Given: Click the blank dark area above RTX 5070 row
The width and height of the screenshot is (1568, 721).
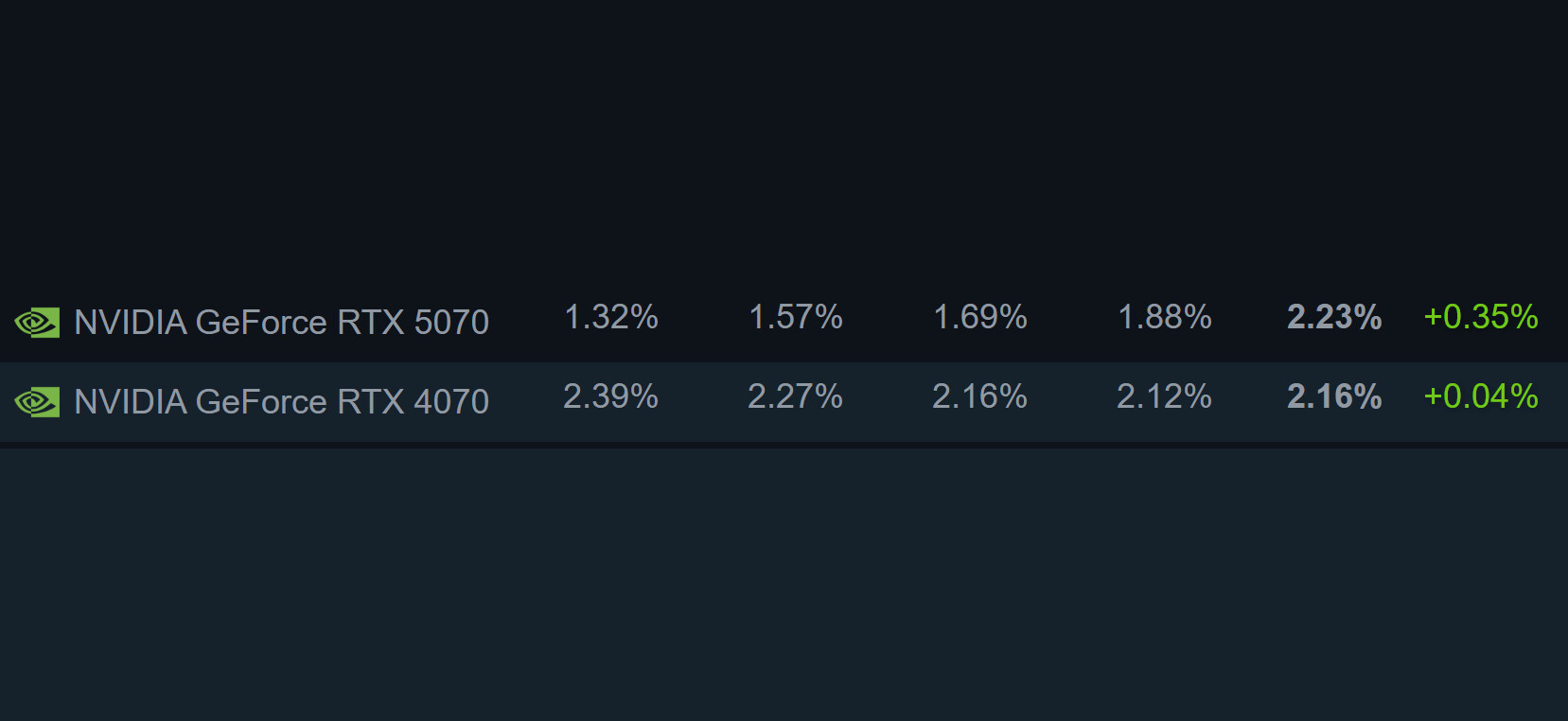Looking at the screenshot, I should tap(784, 142).
